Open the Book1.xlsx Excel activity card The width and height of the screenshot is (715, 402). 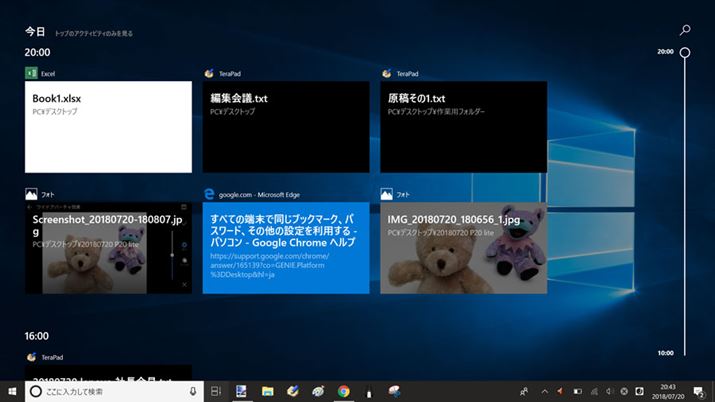[x=108, y=127]
